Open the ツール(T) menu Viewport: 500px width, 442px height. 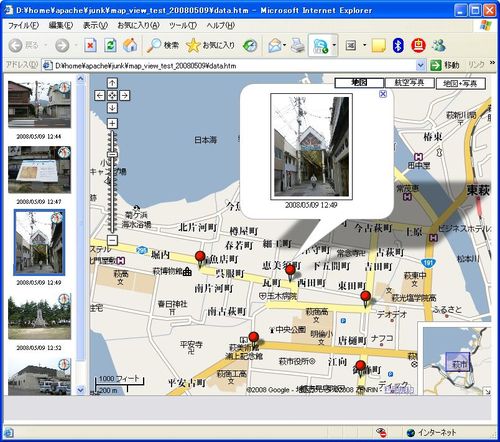click(183, 25)
